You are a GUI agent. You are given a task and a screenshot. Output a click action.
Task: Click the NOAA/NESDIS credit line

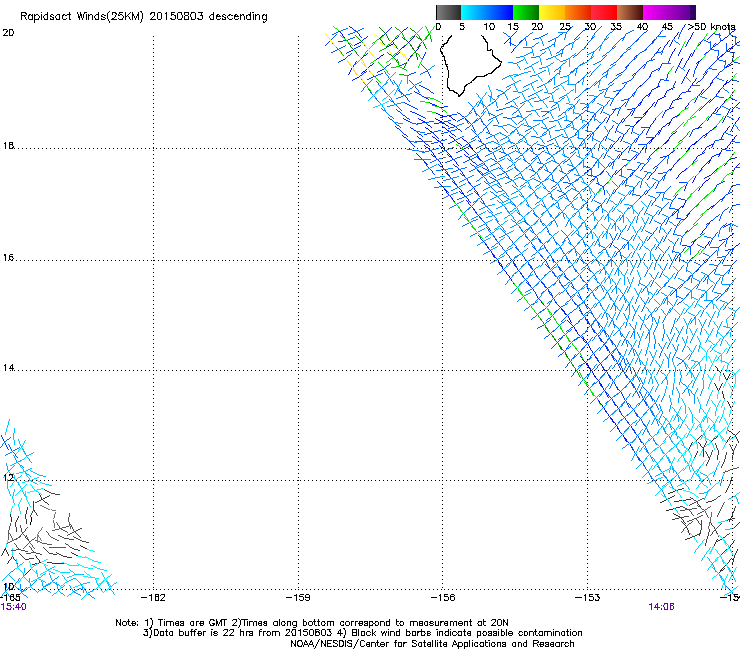(x=432, y=644)
